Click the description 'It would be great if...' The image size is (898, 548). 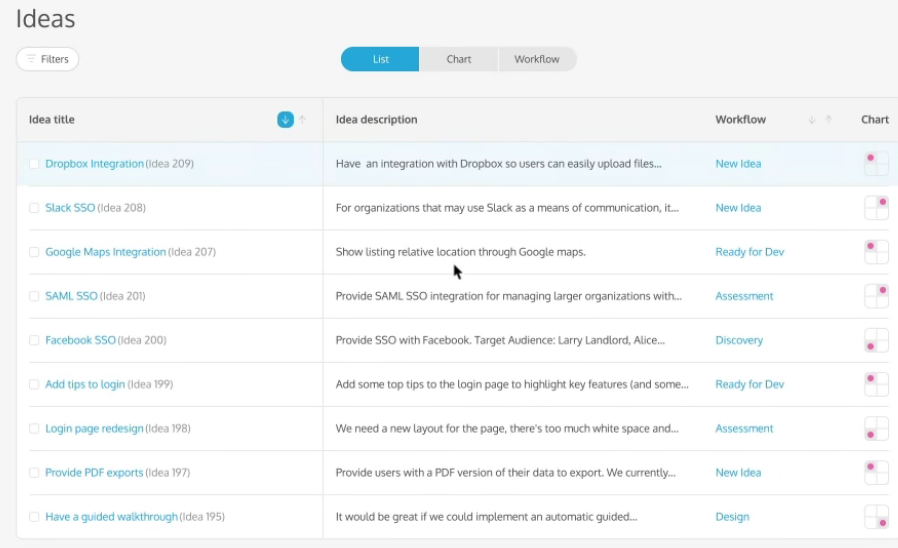(x=486, y=517)
